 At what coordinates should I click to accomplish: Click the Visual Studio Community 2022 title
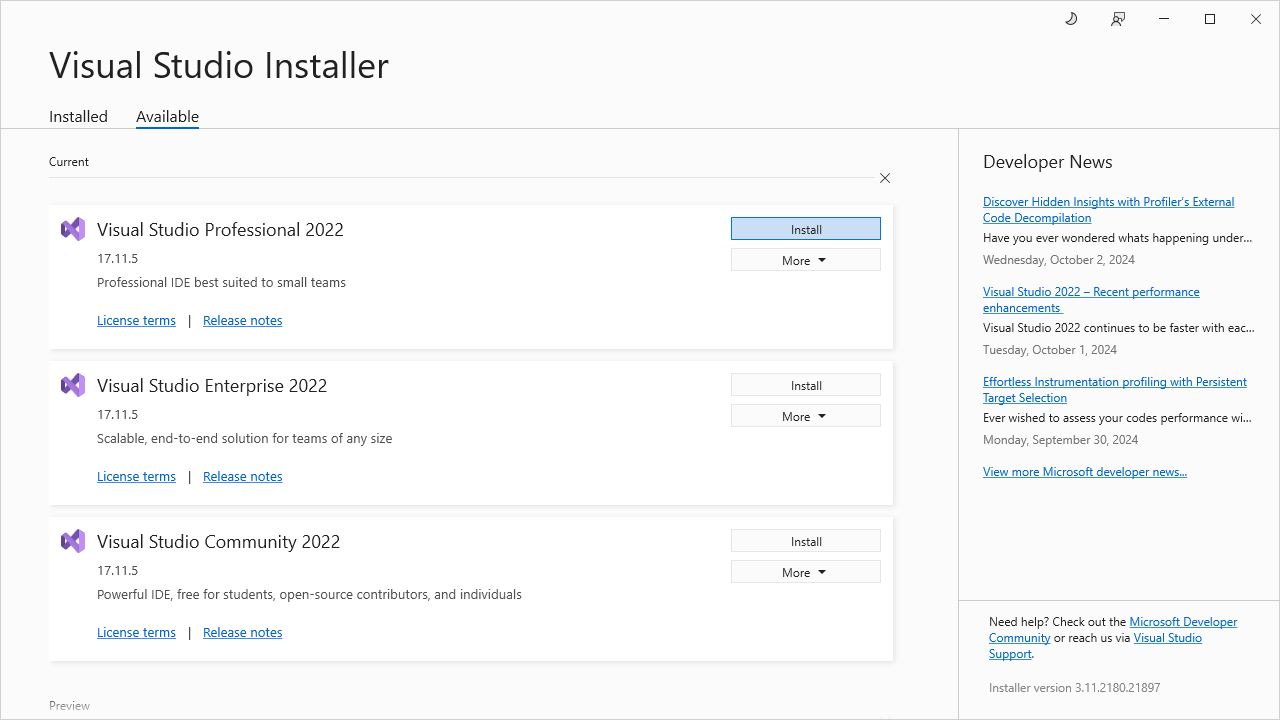(x=218, y=541)
